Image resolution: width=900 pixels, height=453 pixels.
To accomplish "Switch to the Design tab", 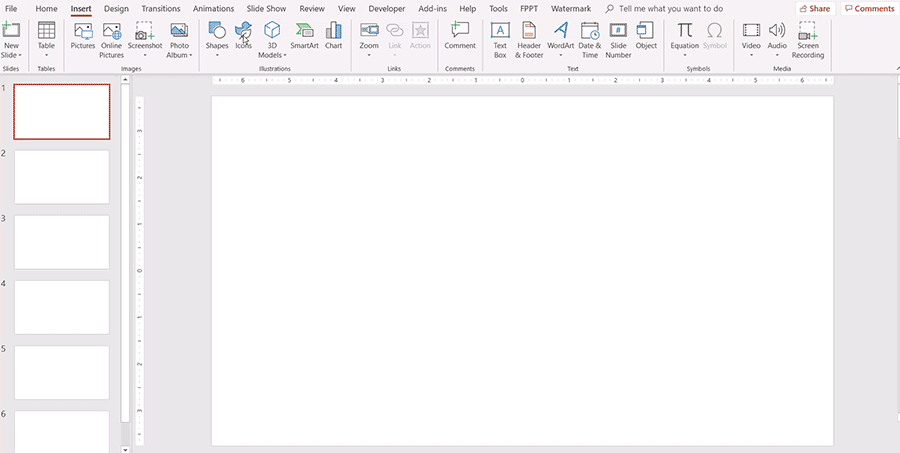I will (116, 8).
